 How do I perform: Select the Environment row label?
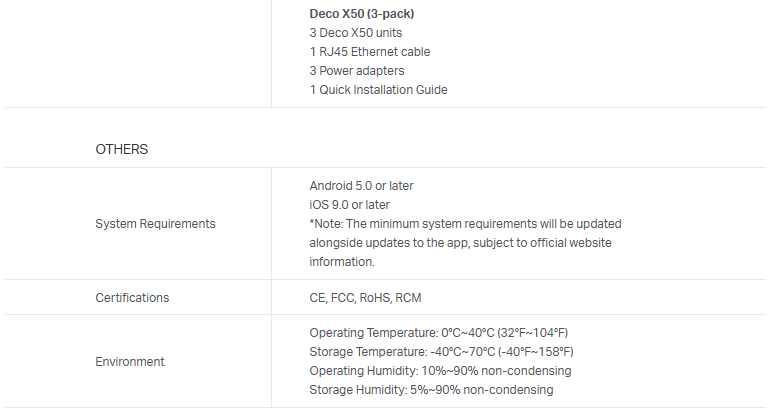pyautogui.click(x=130, y=361)
